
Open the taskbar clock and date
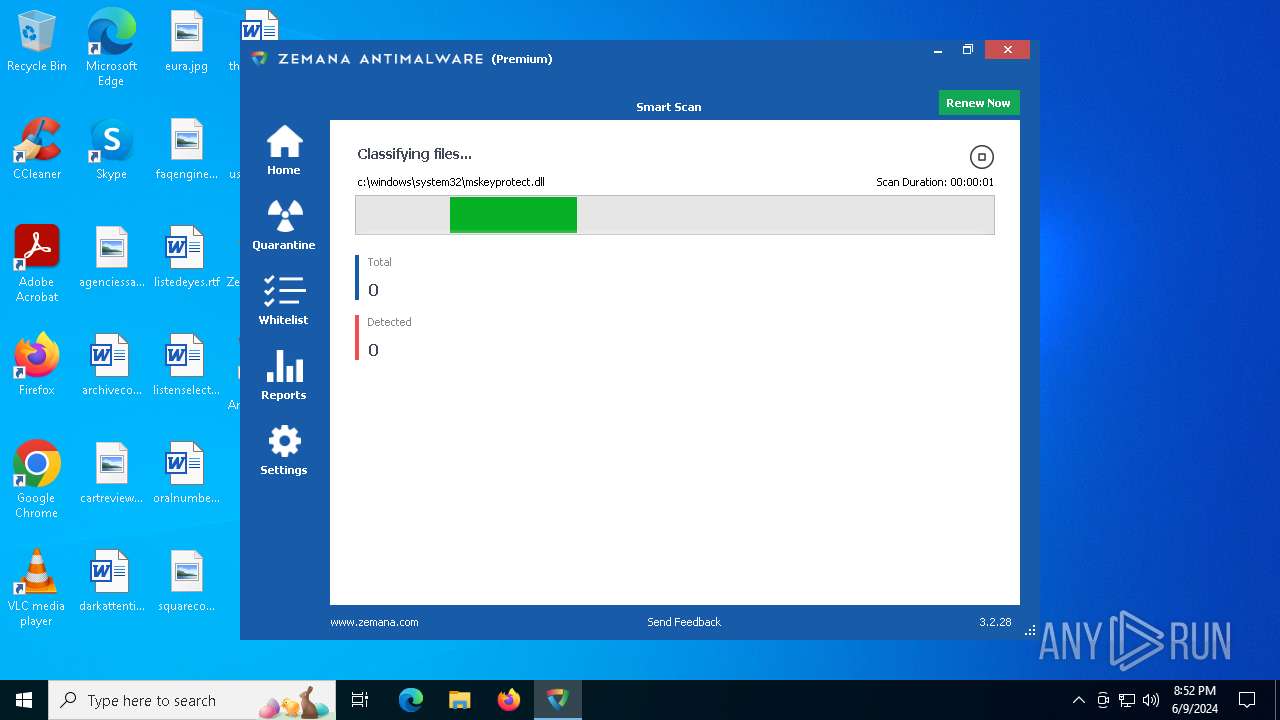[x=1195, y=700]
